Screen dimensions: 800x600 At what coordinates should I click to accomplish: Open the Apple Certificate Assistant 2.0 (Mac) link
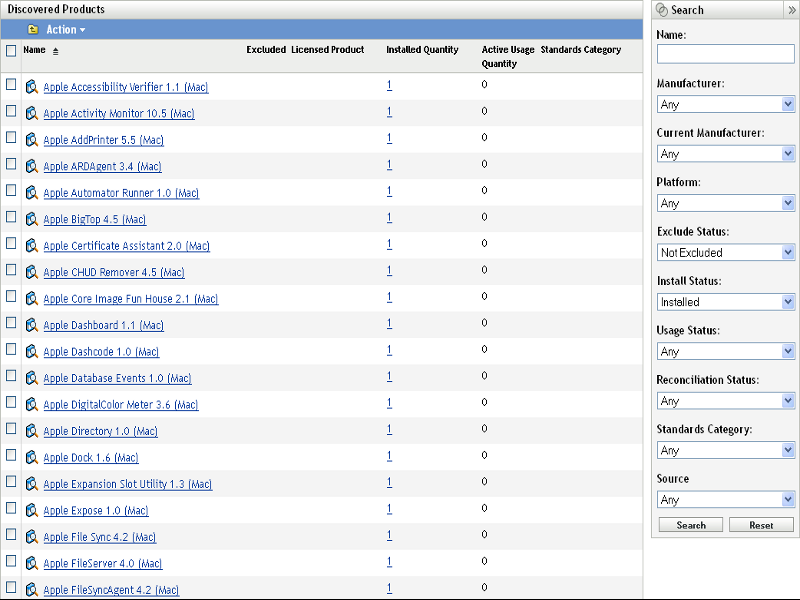point(127,246)
